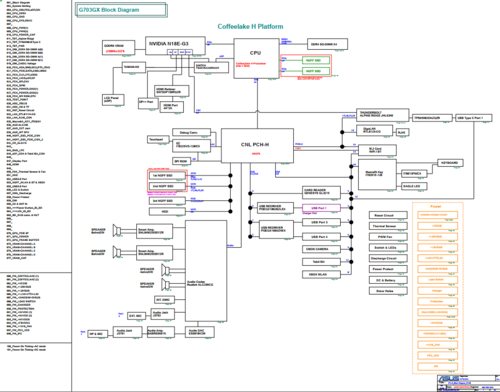Select the CNL PCH-H block
The height and width of the screenshot is (392, 500).
tap(257, 146)
